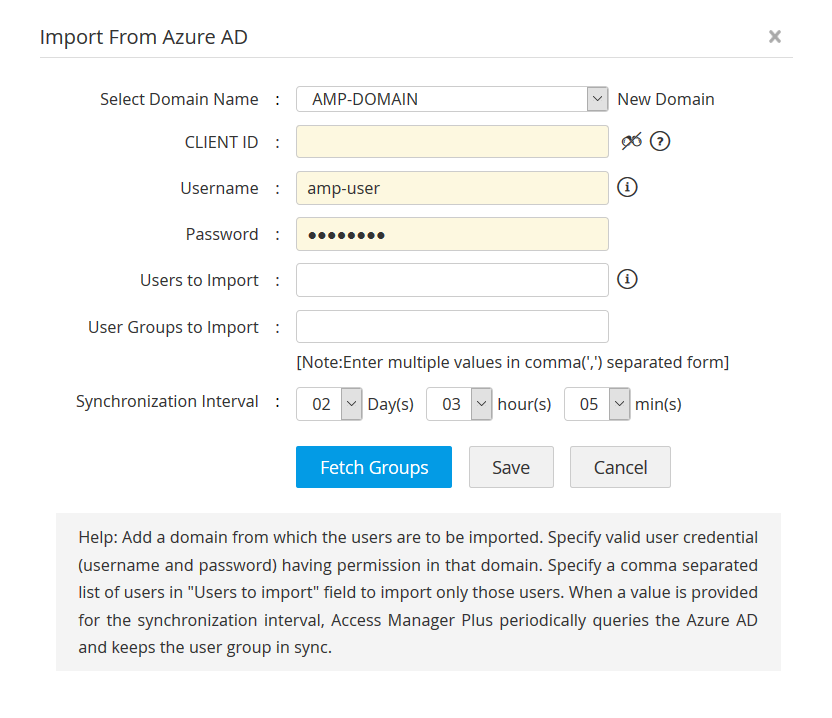Close the Import From Azure AD dialog

(774, 37)
